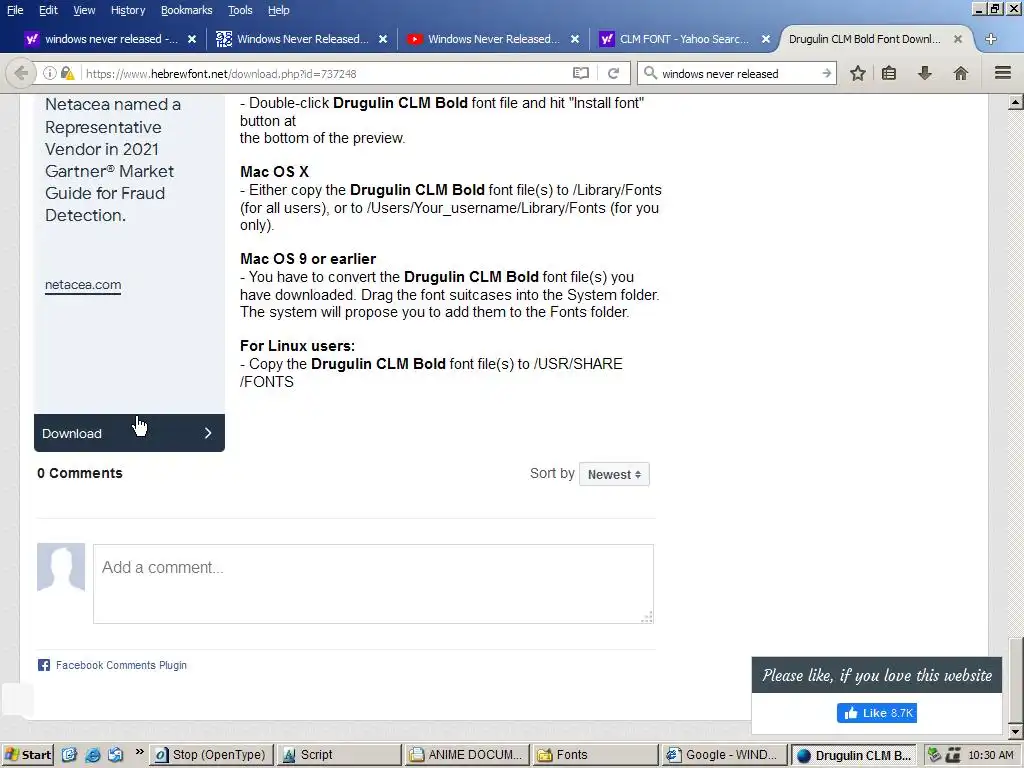Switch to Script taskbar window
The width and height of the screenshot is (1024, 768).
[x=338, y=755]
